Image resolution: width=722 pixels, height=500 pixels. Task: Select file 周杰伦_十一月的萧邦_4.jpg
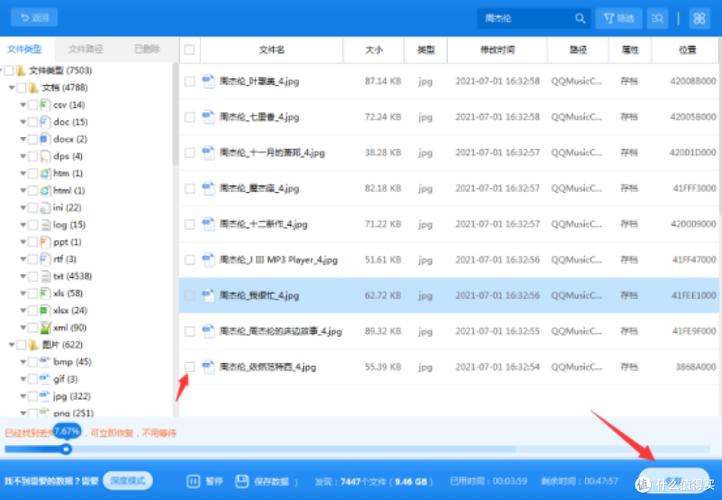(272, 153)
